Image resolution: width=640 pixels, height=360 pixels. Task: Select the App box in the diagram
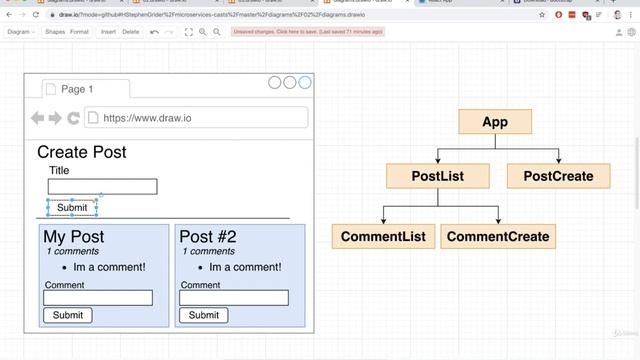495,122
